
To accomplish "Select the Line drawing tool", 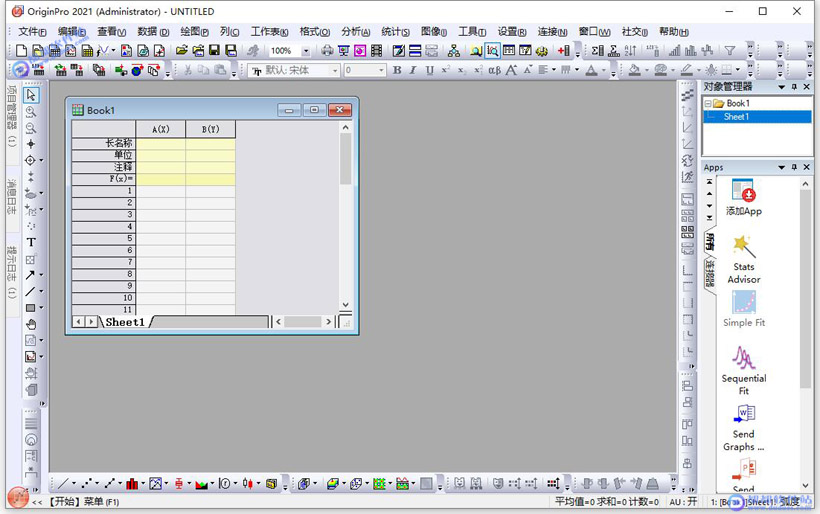I will pyautogui.click(x=30, y=291).
